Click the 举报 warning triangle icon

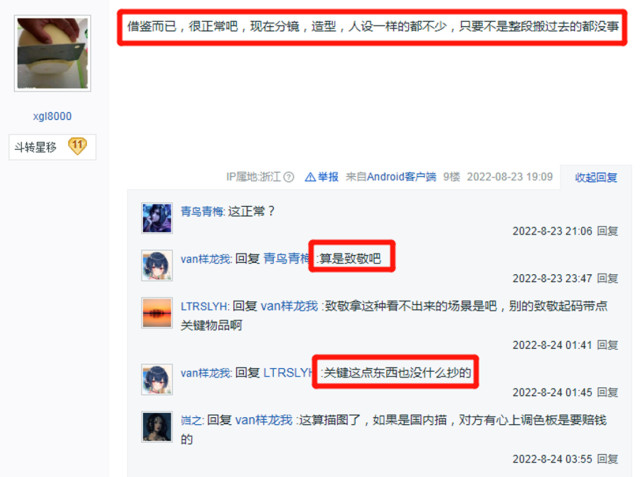[x=310, y=177]
